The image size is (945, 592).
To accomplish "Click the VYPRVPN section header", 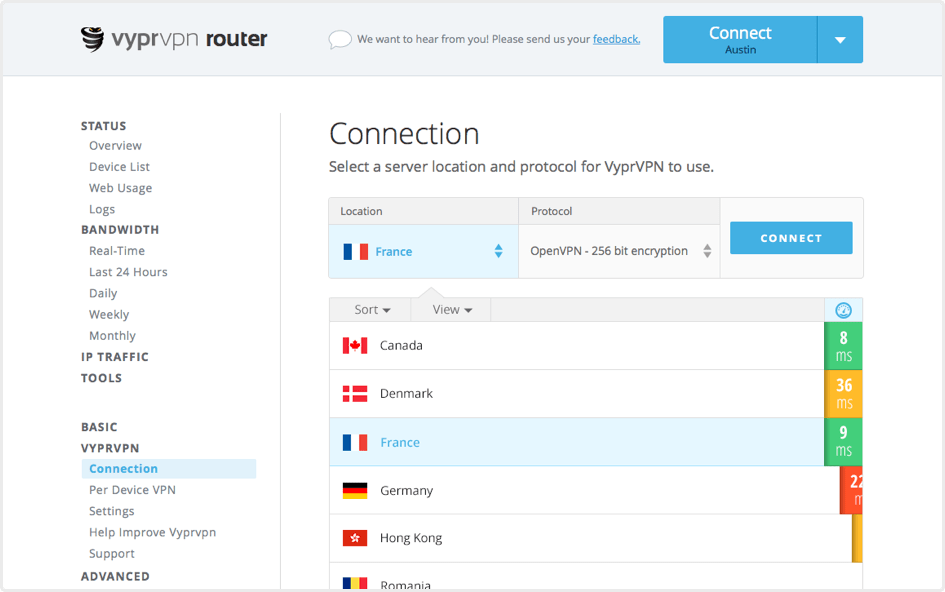I will tap(110, 449).
